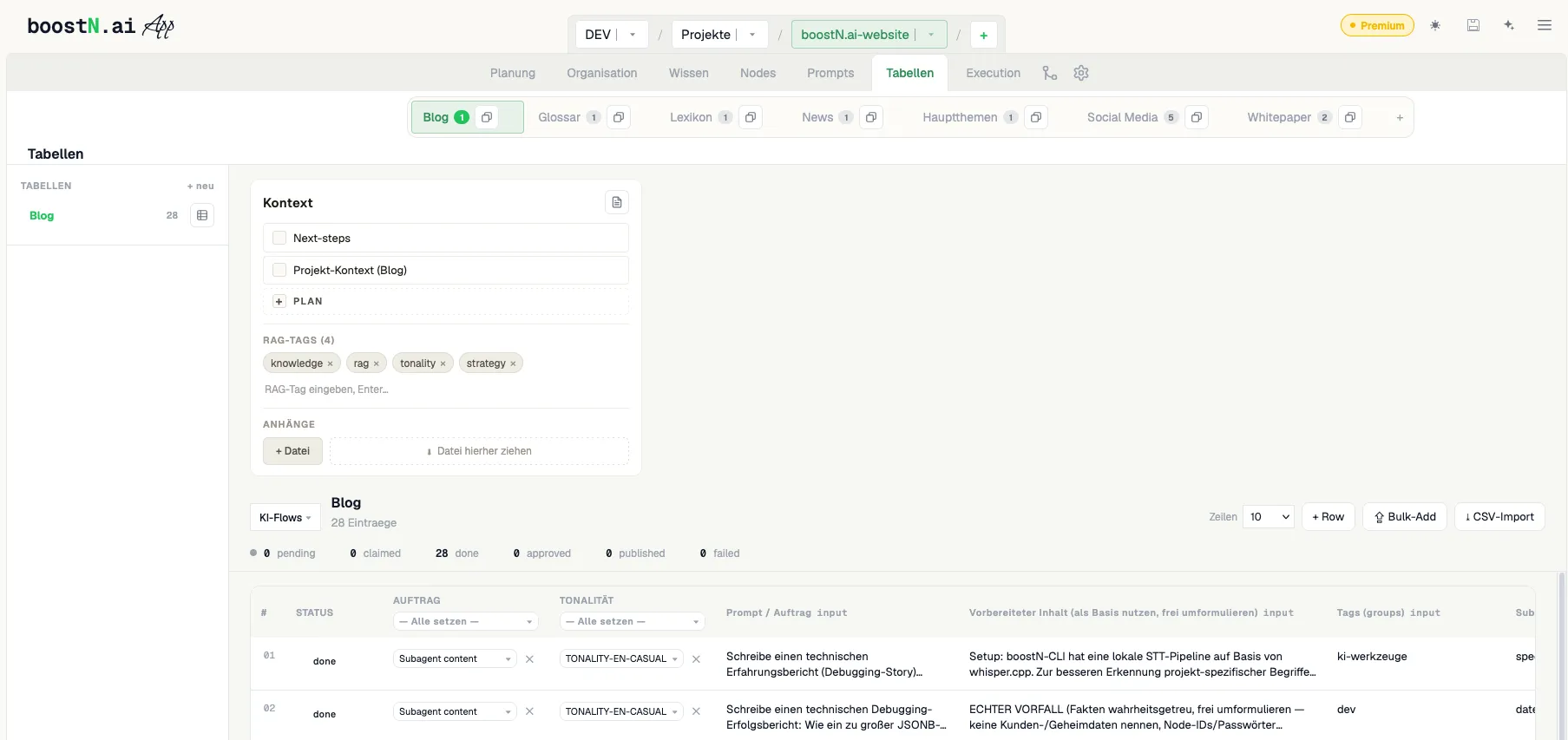Open settings gear next to Execution tab
The width and height of the screenshot is (1568, 740).
(1081, 73)
